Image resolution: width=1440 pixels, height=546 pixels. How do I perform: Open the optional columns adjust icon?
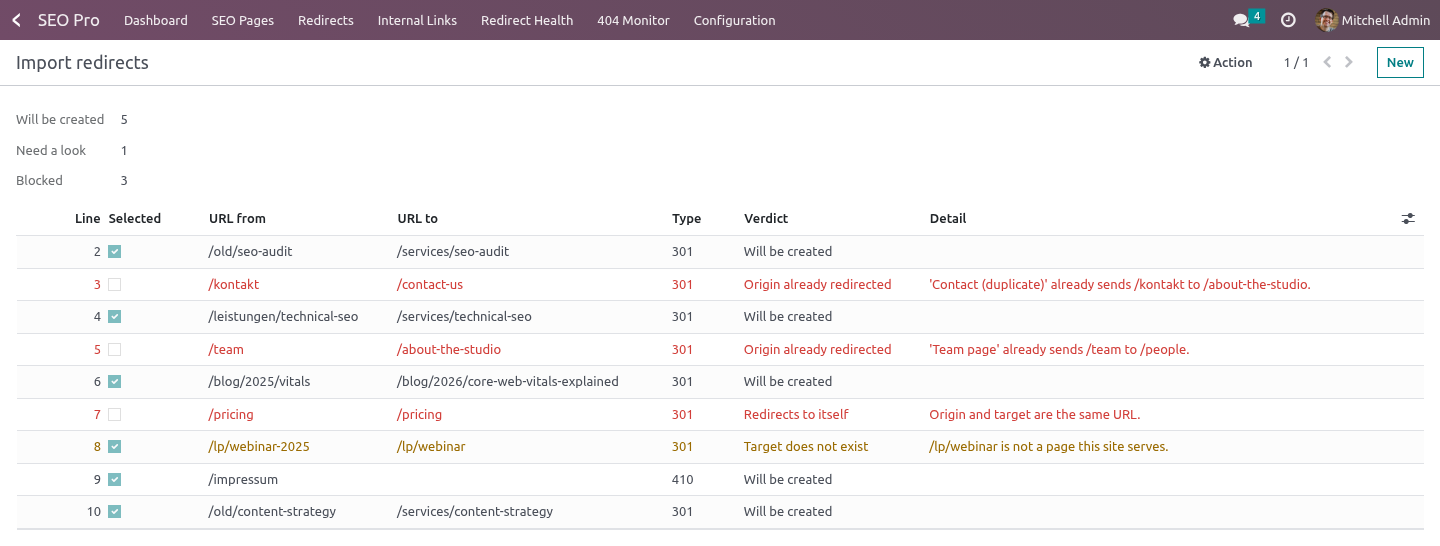[1408, 218]
